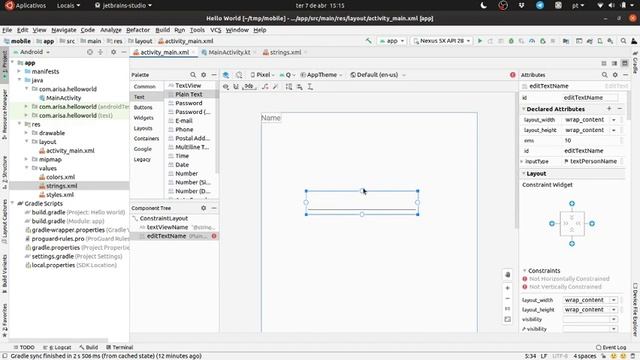
Task: Click the orientation toggle icon in design toolbar
Action: [x=239, y=75]
